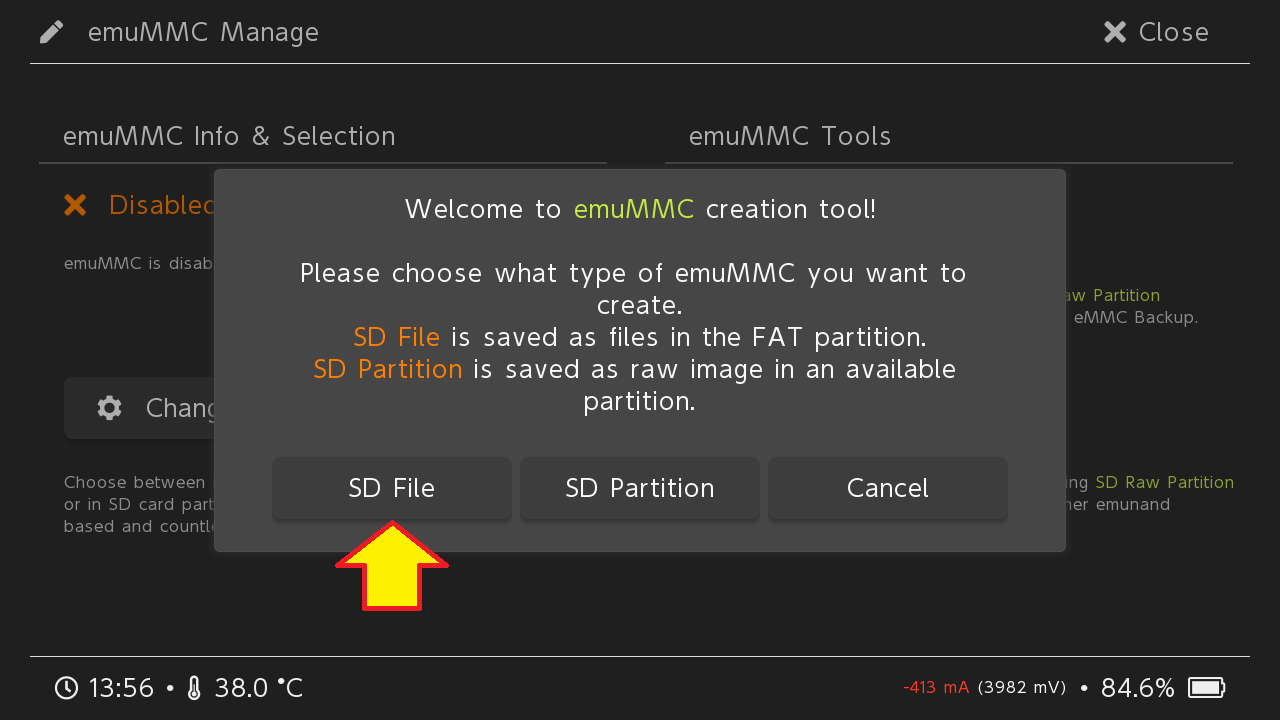The width and height of the screenshot is (1280, 720).
Task: Click the pencil edit icon beside emuMMC Manage
Action: tap(52, 32)
